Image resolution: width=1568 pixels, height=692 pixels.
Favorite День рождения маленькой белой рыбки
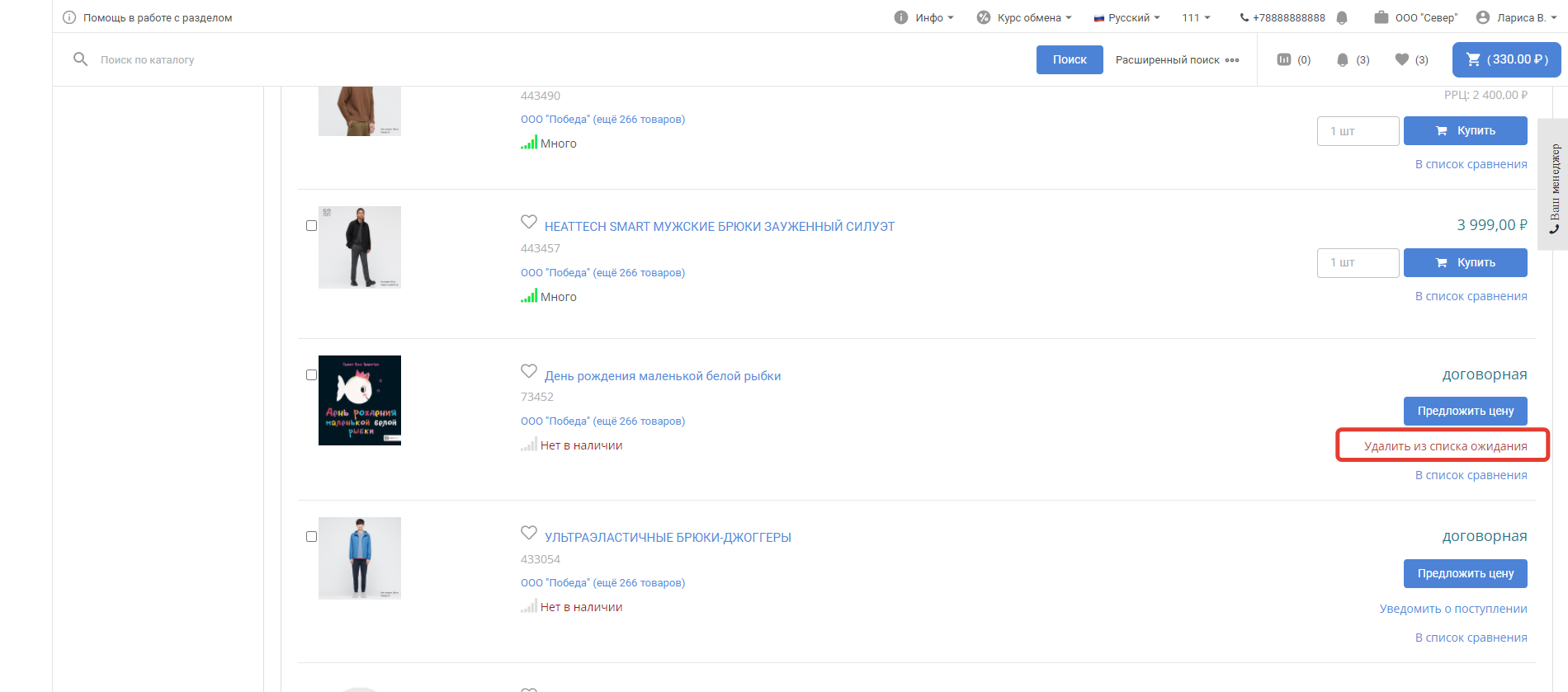(529, 371)
